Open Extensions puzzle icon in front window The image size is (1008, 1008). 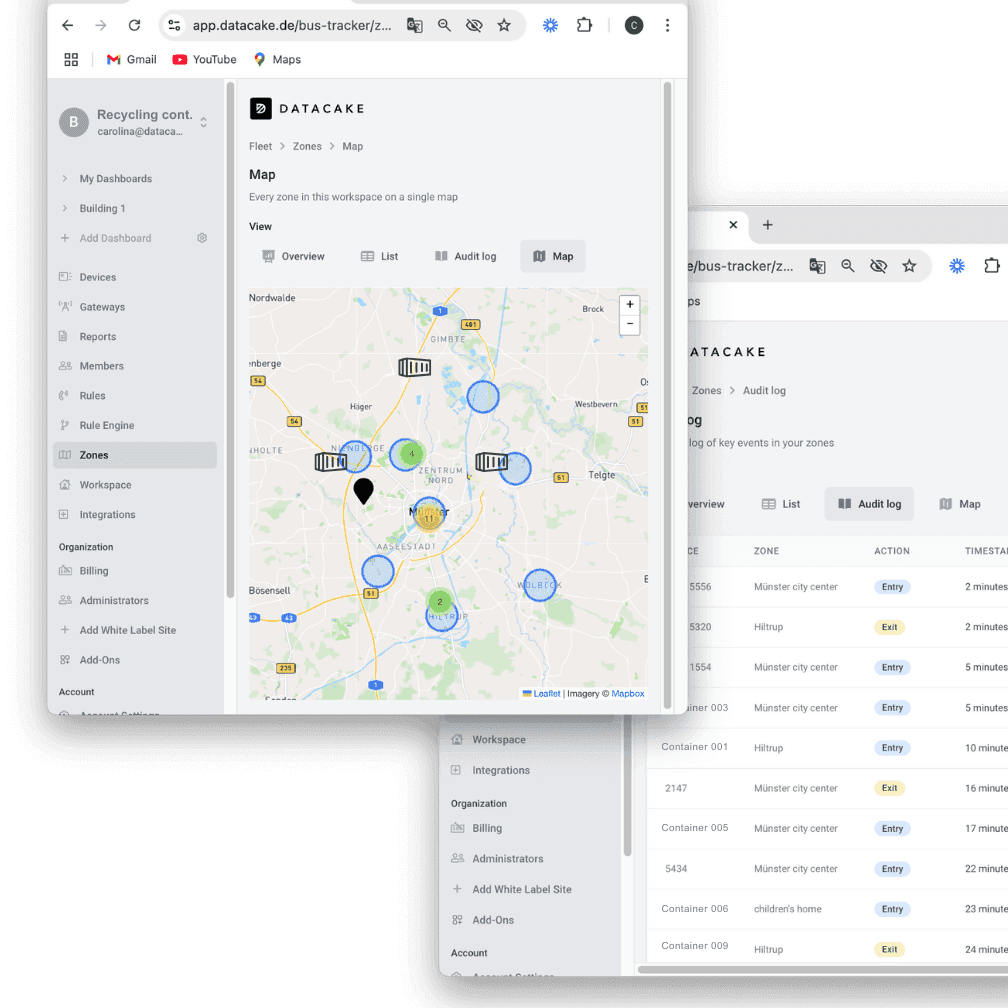(584, 25)
